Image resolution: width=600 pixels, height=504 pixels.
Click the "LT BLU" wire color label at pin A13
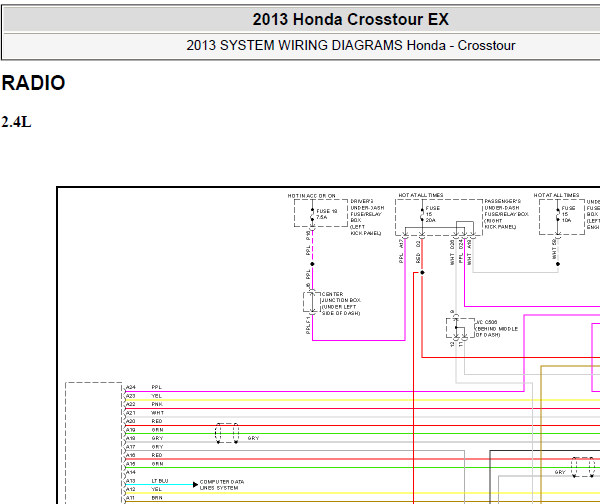(160, 481)
